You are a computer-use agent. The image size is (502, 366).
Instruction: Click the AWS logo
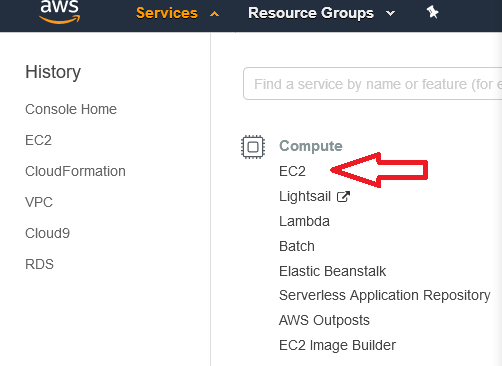[x=60, y=12]
